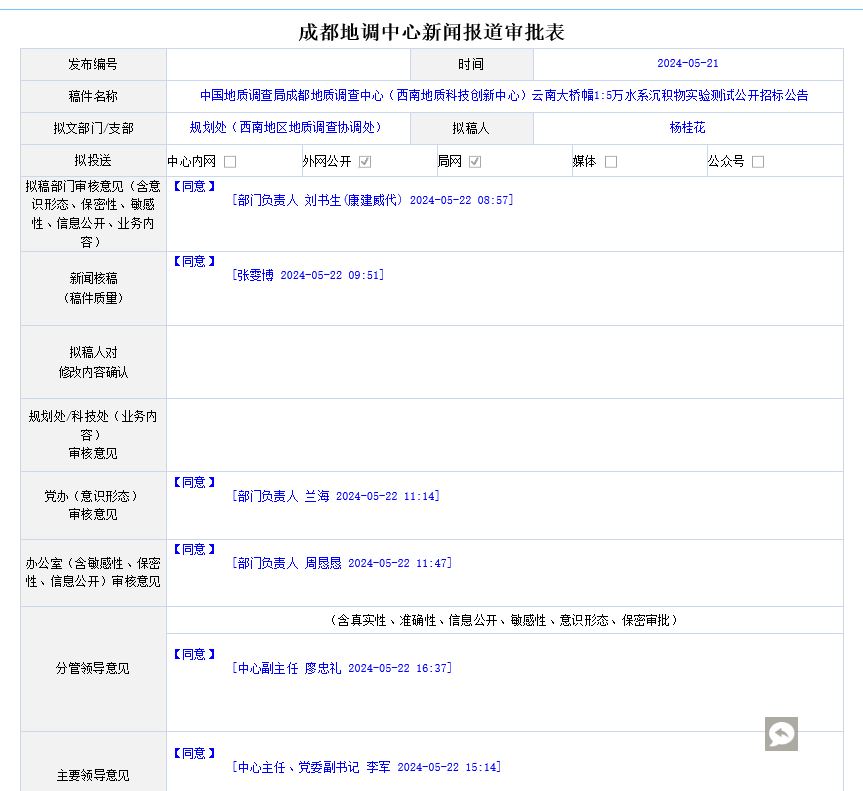Click 同意 in 新闻核稿 row

[x=194, y=261]
